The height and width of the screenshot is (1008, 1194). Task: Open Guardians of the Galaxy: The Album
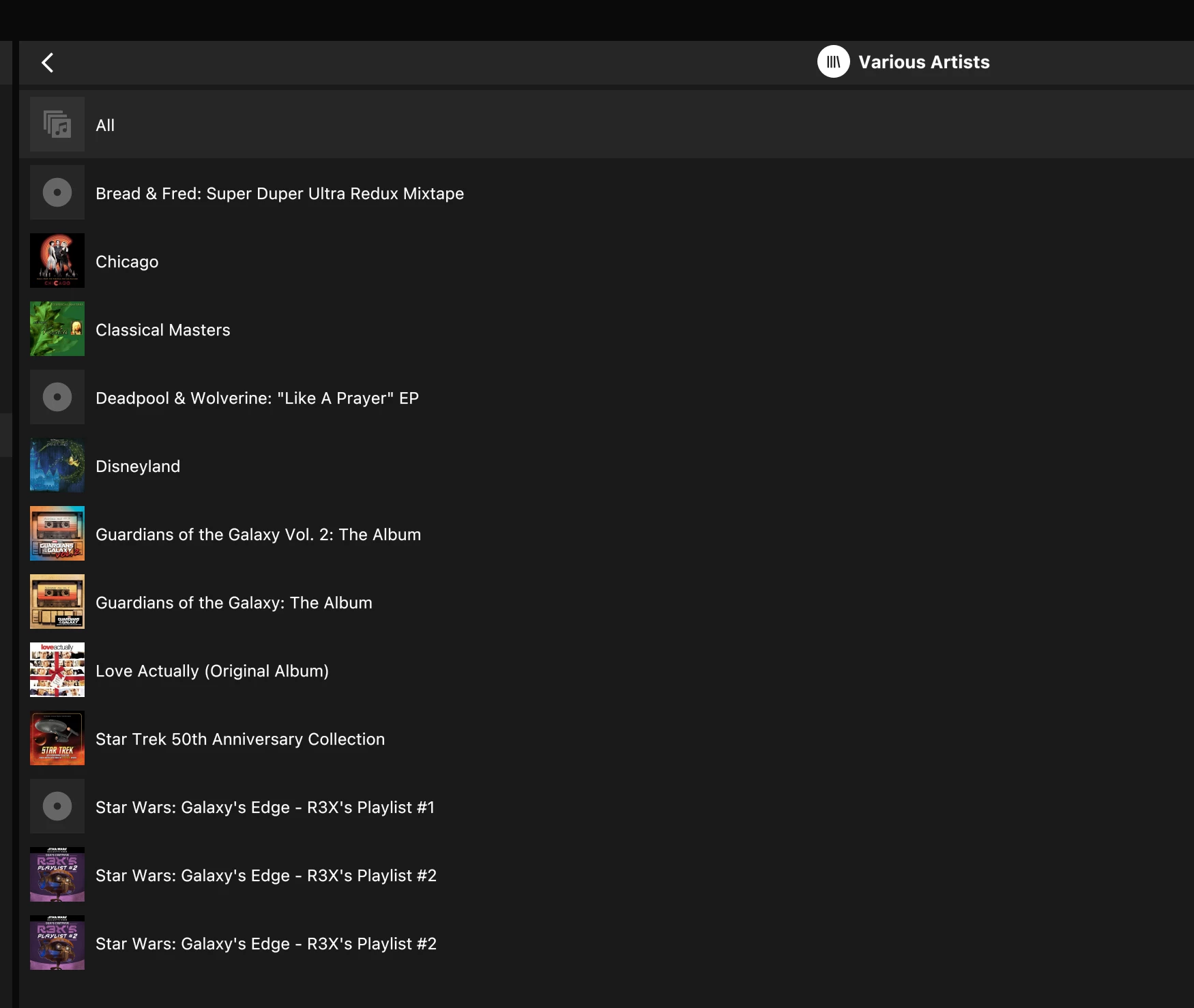pos(234,603)
